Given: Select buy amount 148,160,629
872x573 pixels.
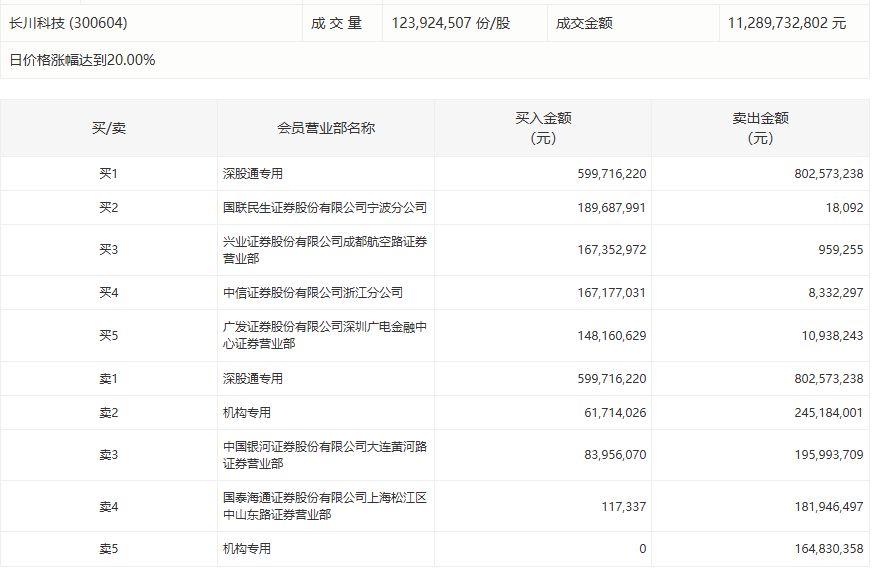Looking at the screenshot, I should [x=612, y=335].
